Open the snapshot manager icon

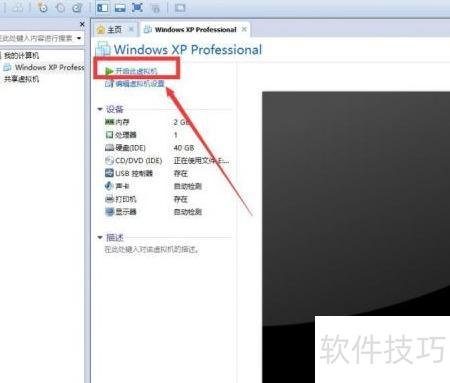(77, 8)
